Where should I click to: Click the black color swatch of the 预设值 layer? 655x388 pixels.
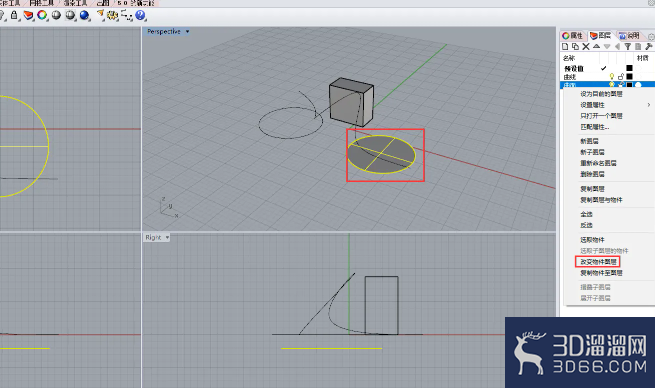[629, 68]
